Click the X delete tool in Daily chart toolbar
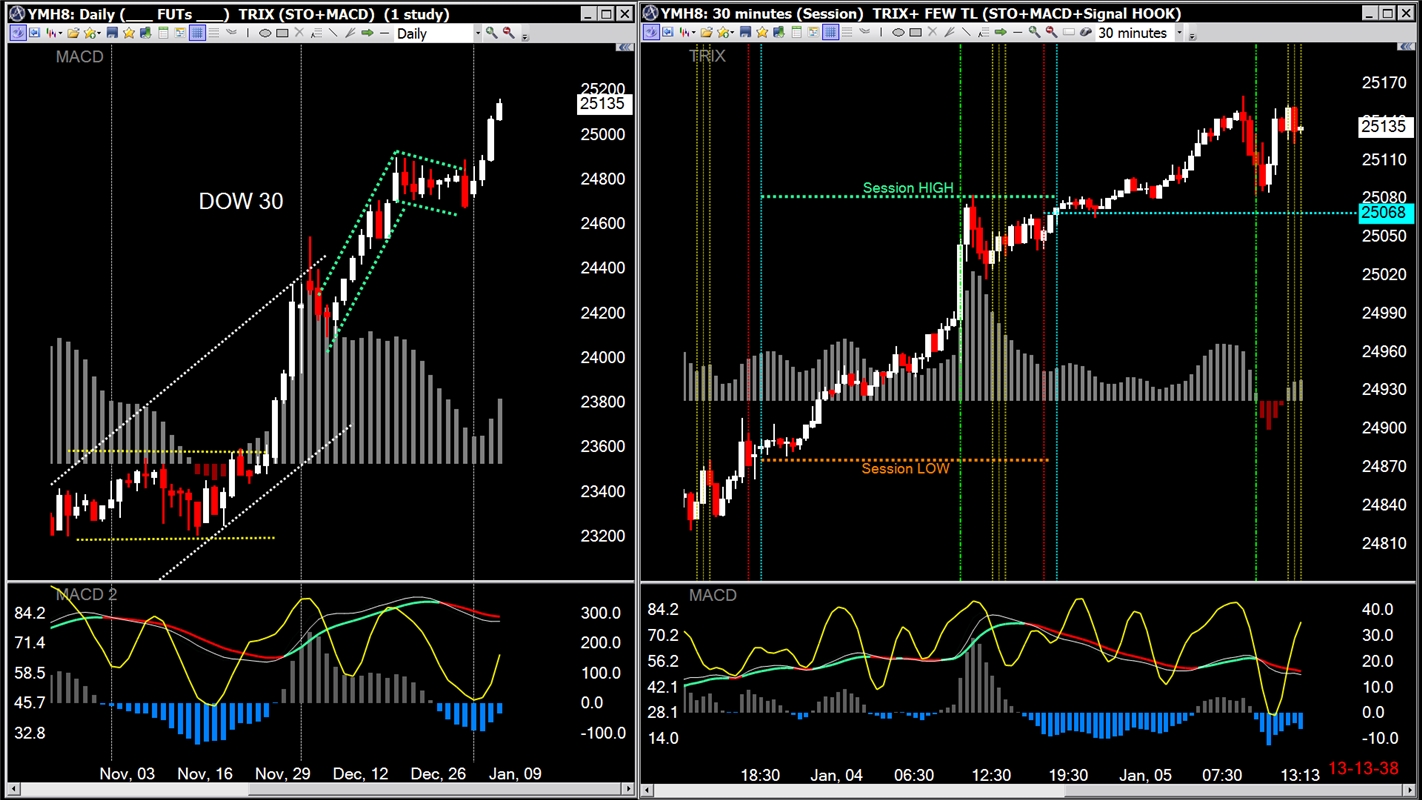Image resolution: width=1422 pixels, height=800 pixels. (x=299, y=33)
